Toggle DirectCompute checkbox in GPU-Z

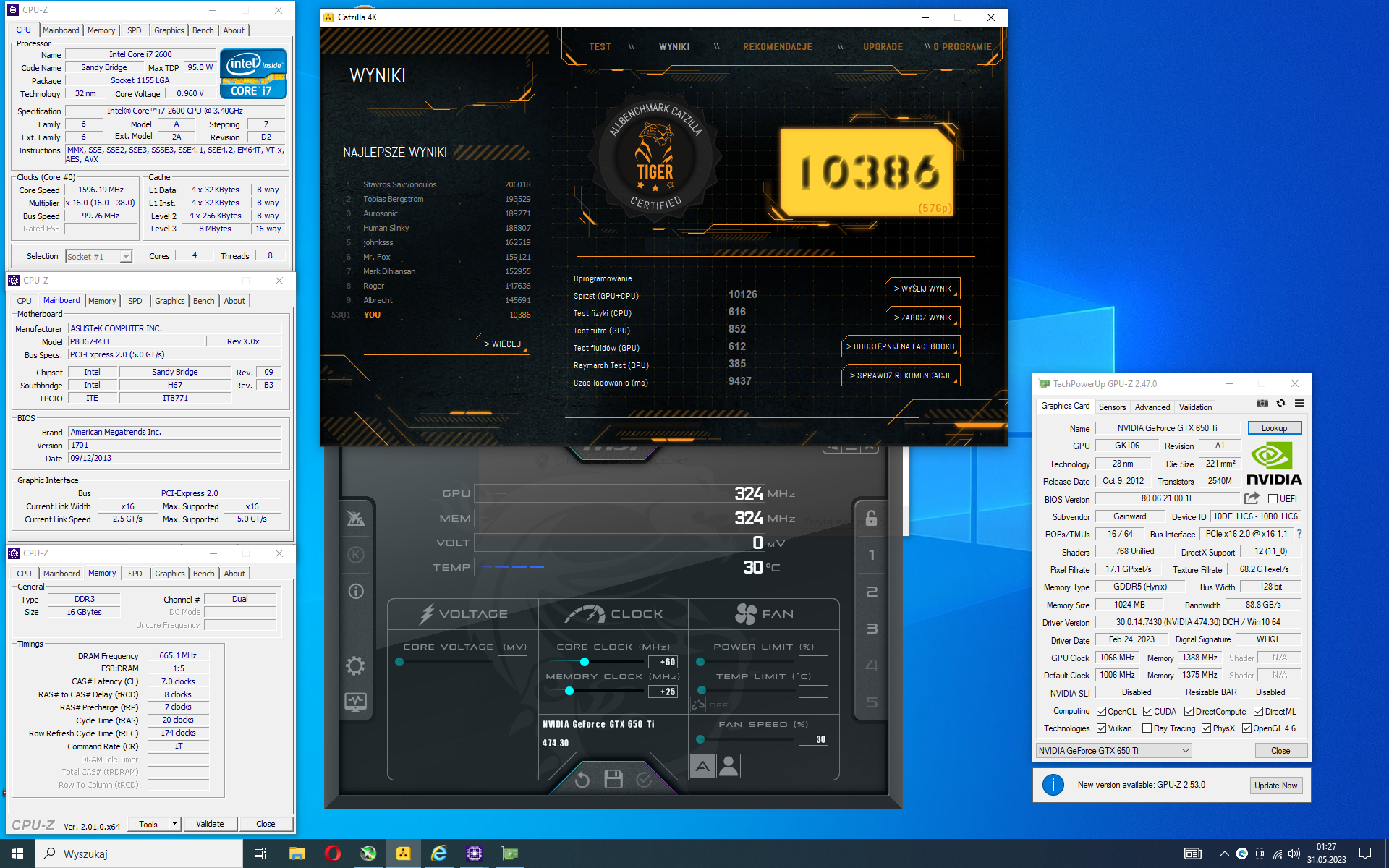[x=1189, y=712]
